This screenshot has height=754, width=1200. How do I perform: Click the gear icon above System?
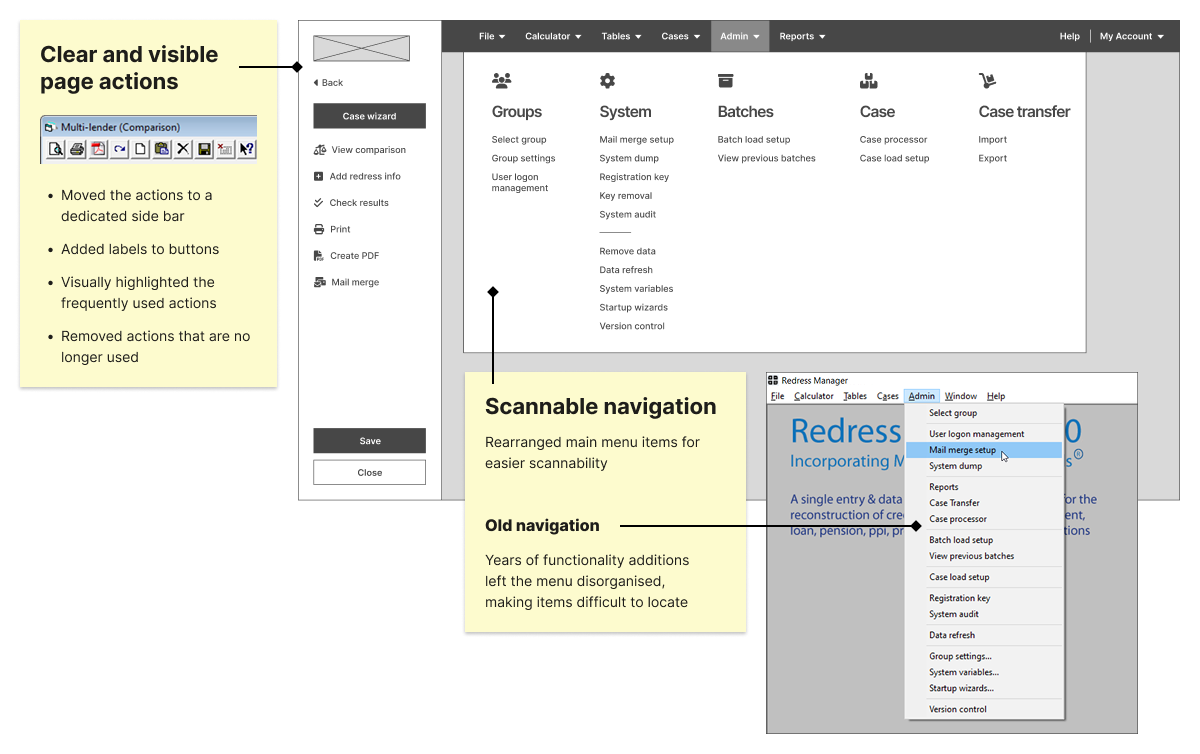[x=607, y=81]
